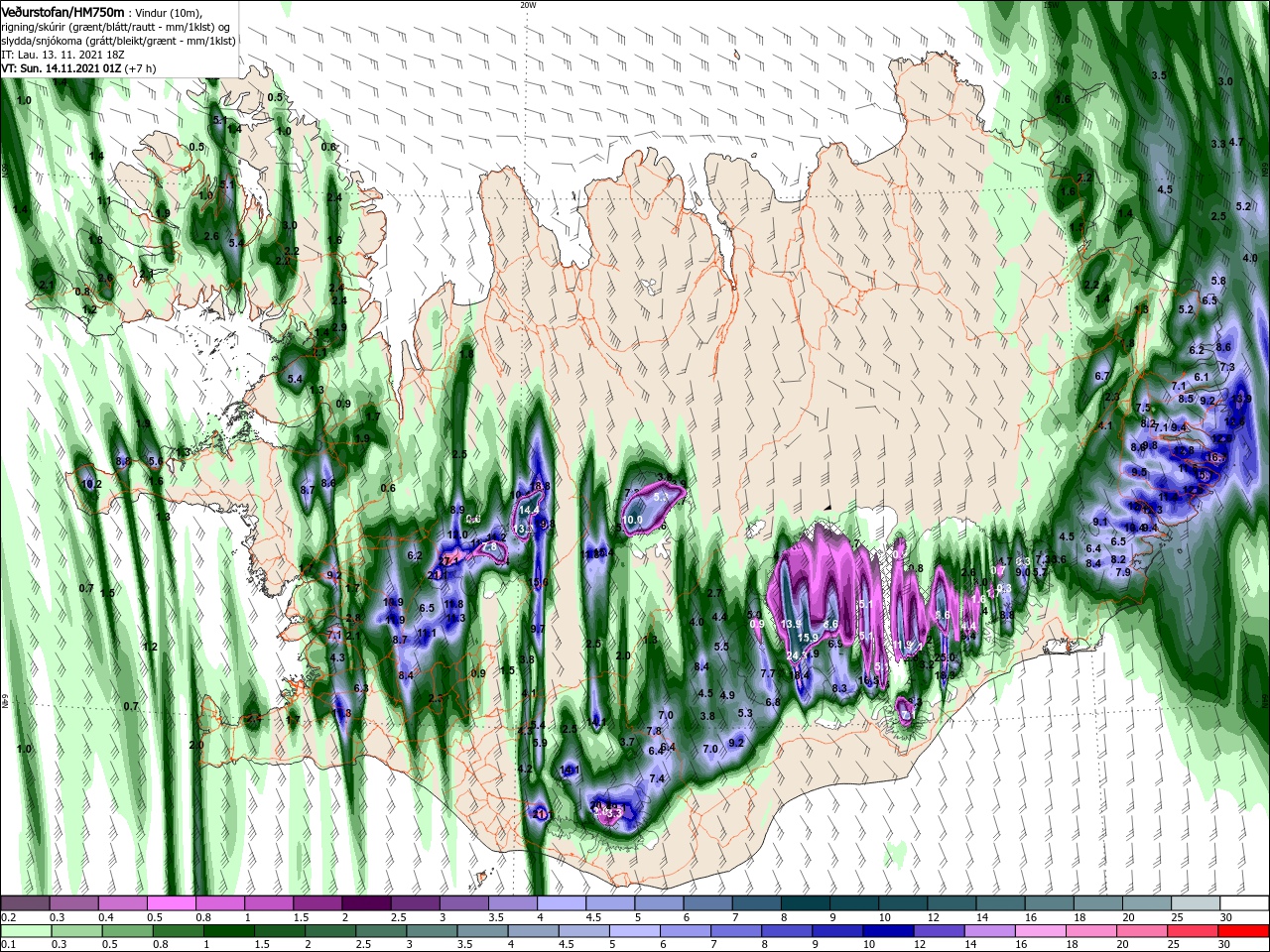Select the darkest purple swatch labeled 2
The height and width of the screenshot is (952, 1270).
click(x=366, y=903)
